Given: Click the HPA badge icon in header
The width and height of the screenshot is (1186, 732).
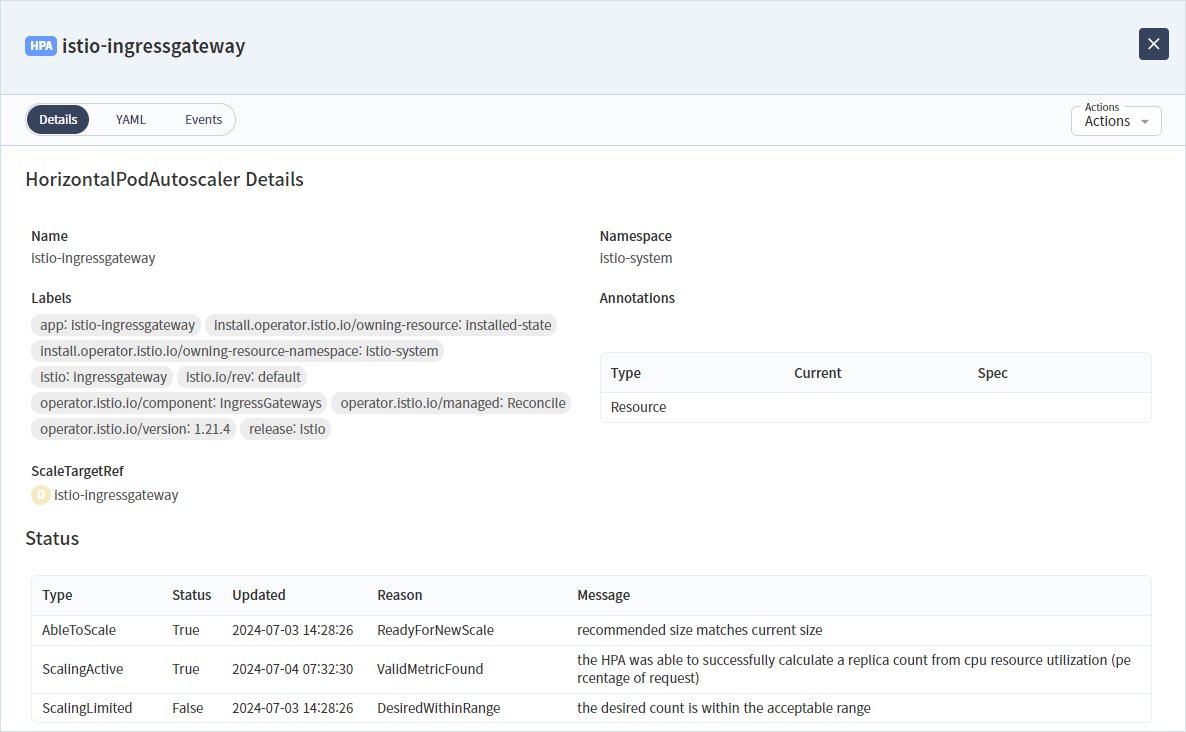Looking at the screenshot, I should (41, 46).
